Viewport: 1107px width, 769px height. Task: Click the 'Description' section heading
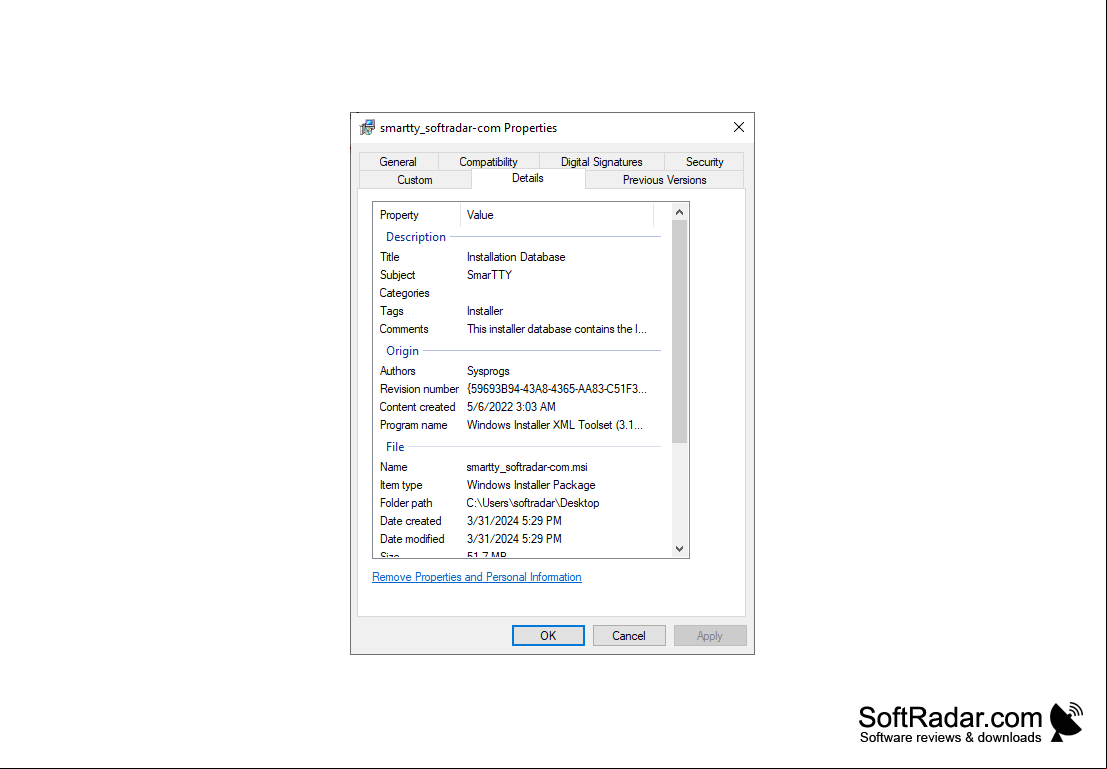pos(416,237)
